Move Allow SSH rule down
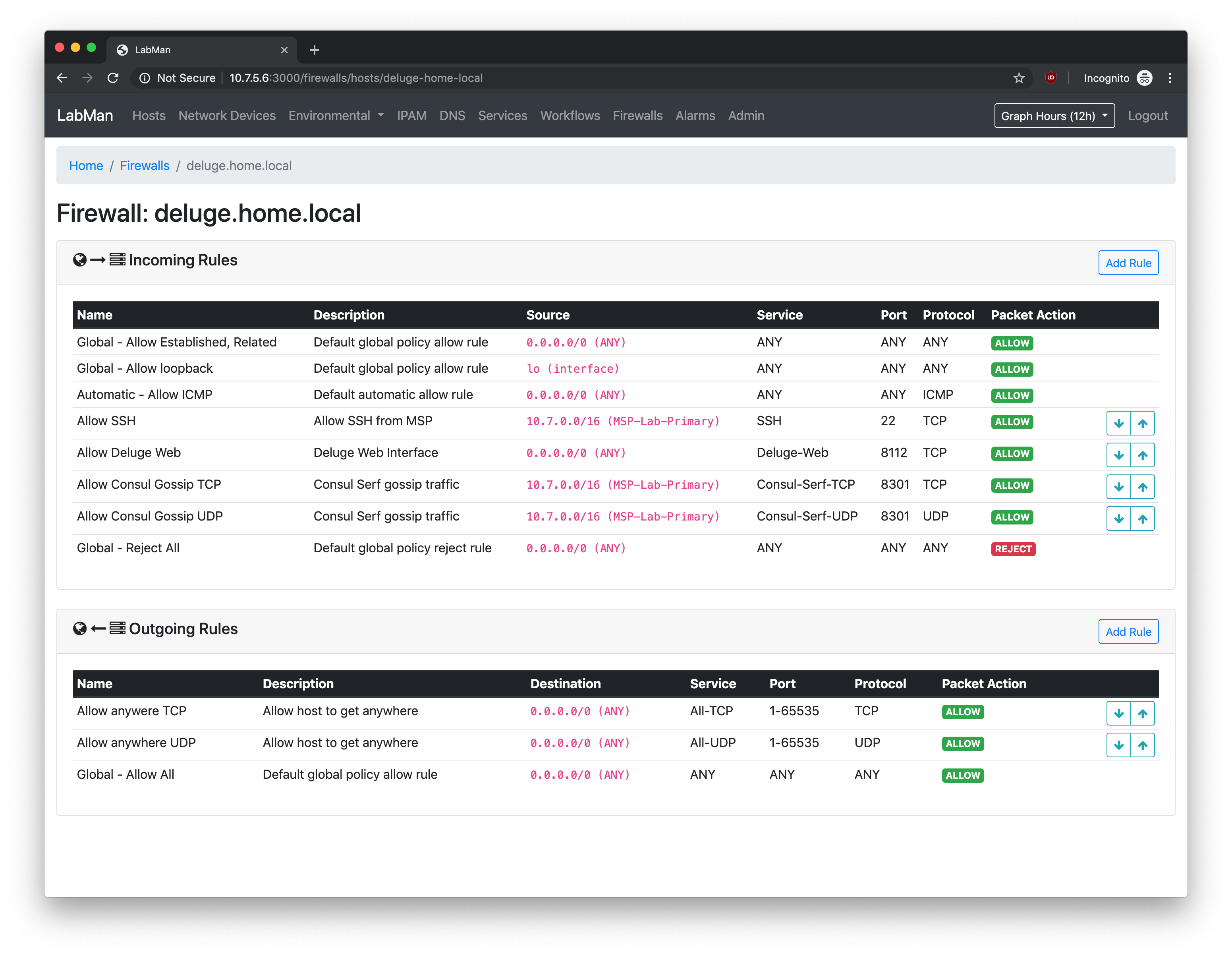Viewport: 1232px width, 956px height. pyautogui.click(x=1118, y=423)
